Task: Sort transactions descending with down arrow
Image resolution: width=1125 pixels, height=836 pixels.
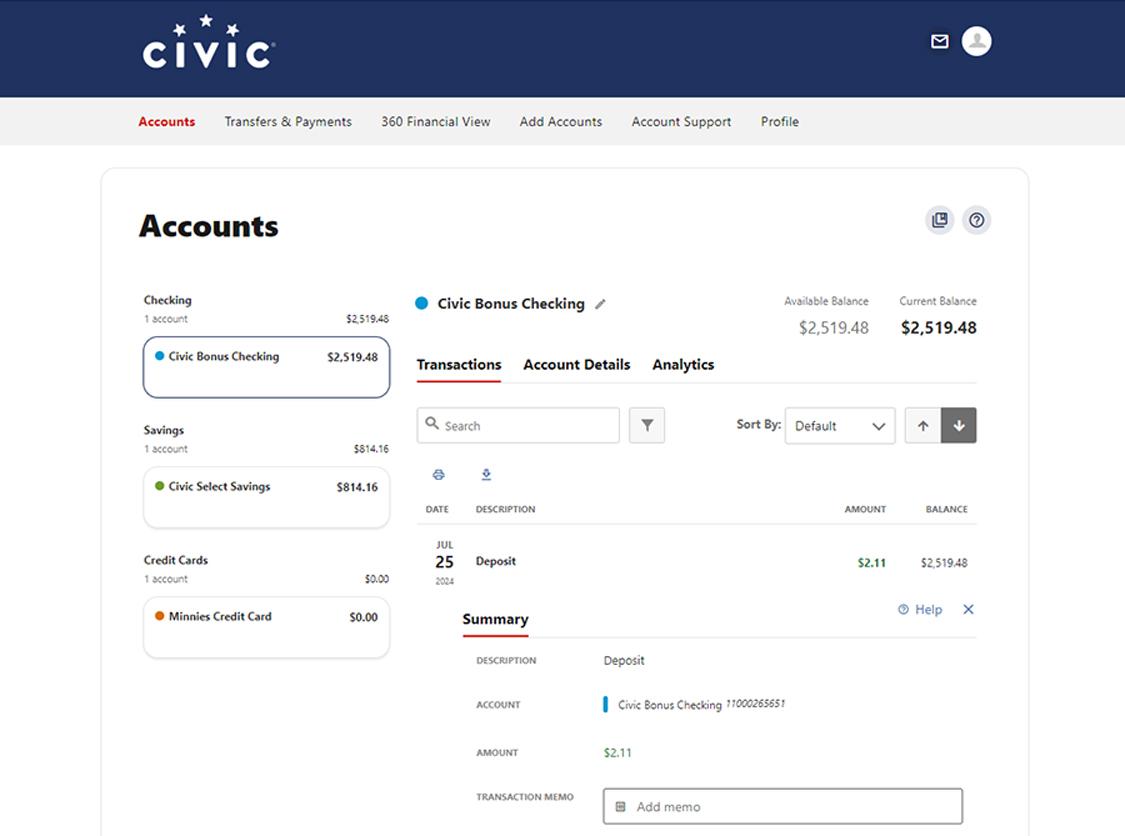Action: coord(959,426)
